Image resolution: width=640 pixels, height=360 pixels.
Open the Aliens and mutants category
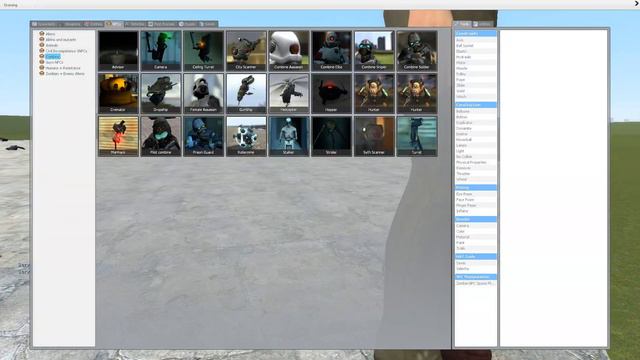(x=60, y=40)
